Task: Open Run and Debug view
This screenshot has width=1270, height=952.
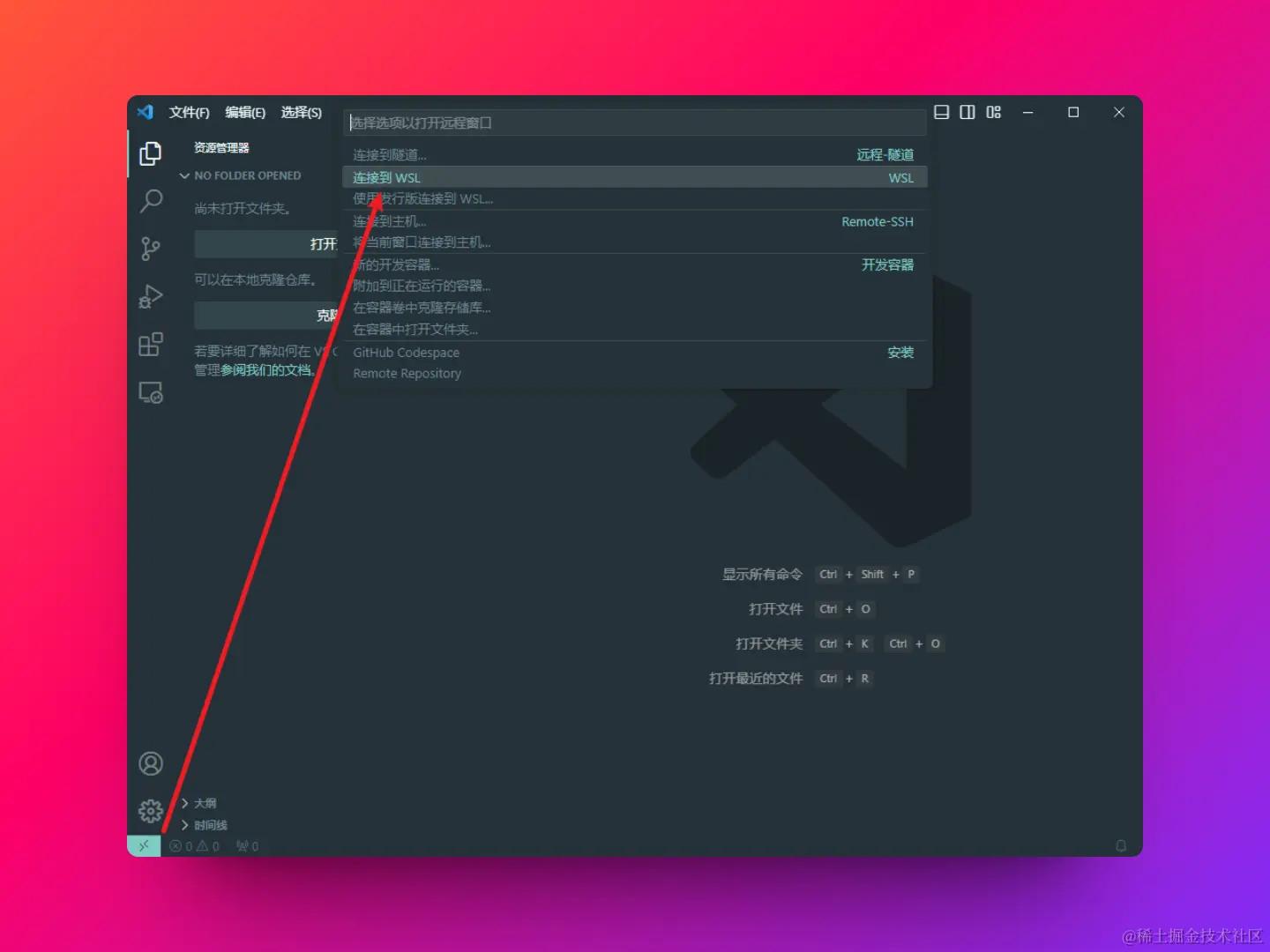Action: click(151, 296)
